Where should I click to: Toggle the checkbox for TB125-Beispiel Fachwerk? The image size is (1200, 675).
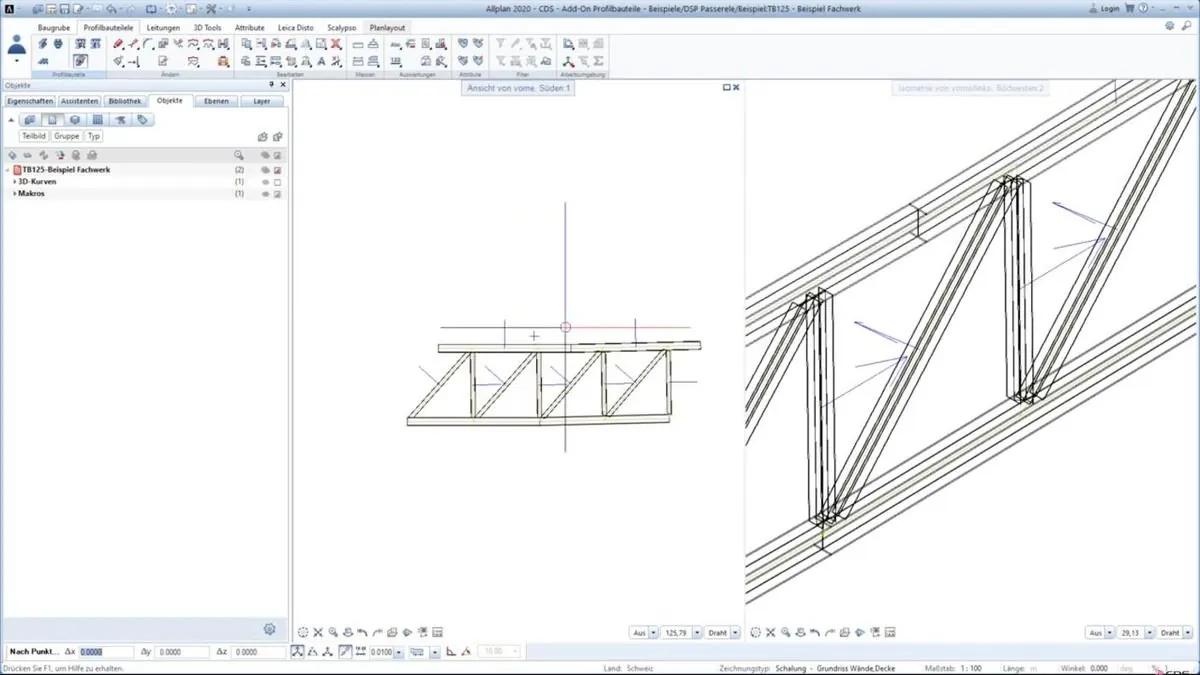click(278, 170)
